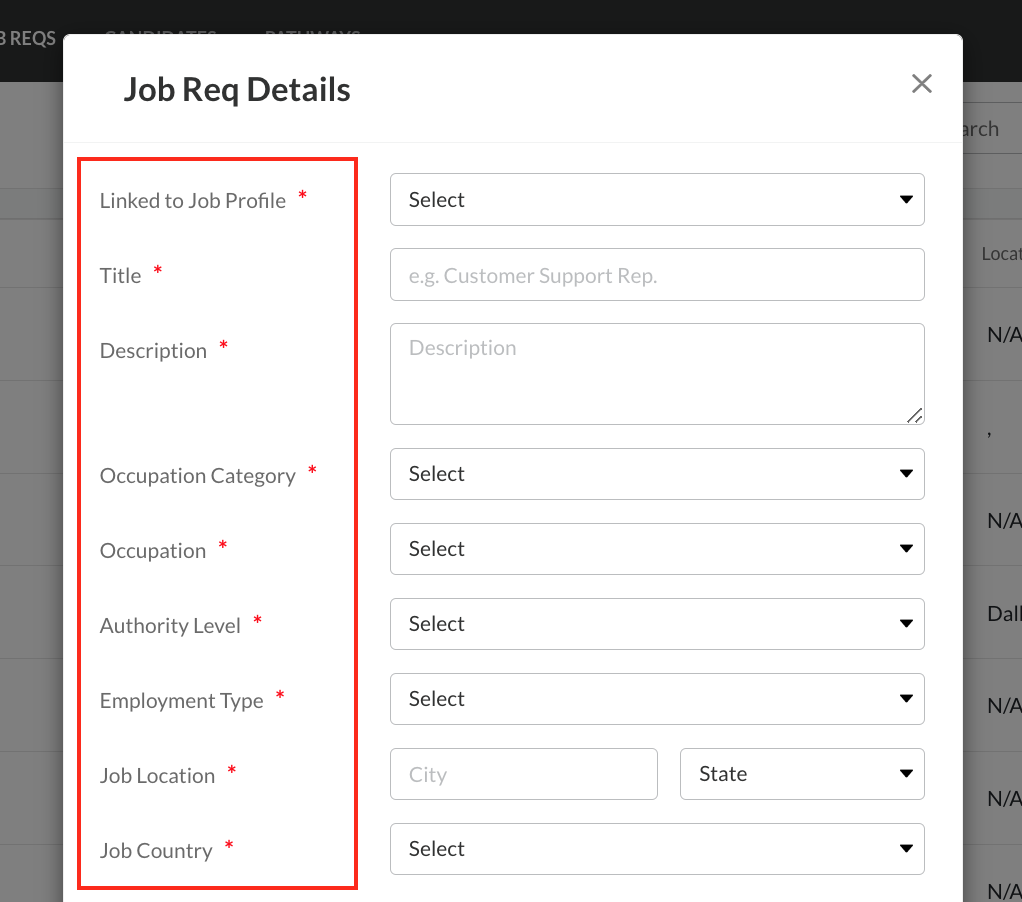The width and height of the screenshot is (1022, 902).
Task: Open the Employment Type dropdown
Action: pos(657,698)
